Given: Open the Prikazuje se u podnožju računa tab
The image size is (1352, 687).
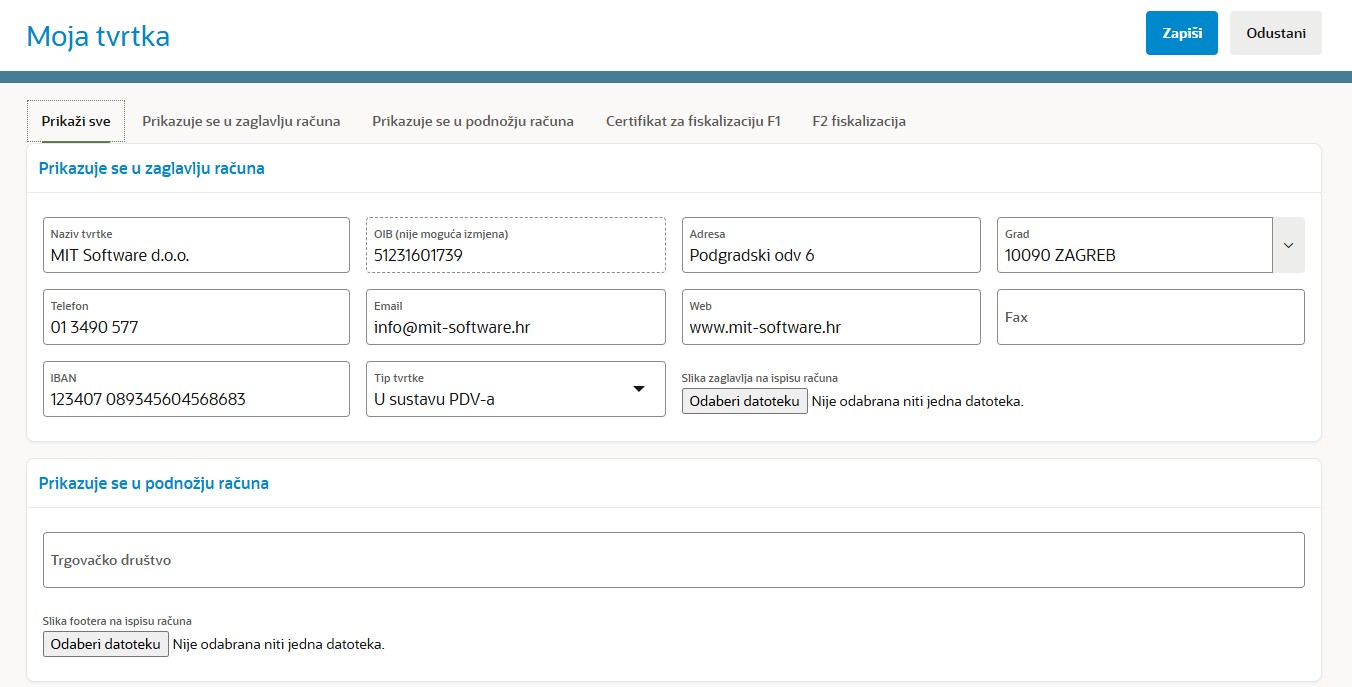Looking at the screenshot, I should (473, 121).
